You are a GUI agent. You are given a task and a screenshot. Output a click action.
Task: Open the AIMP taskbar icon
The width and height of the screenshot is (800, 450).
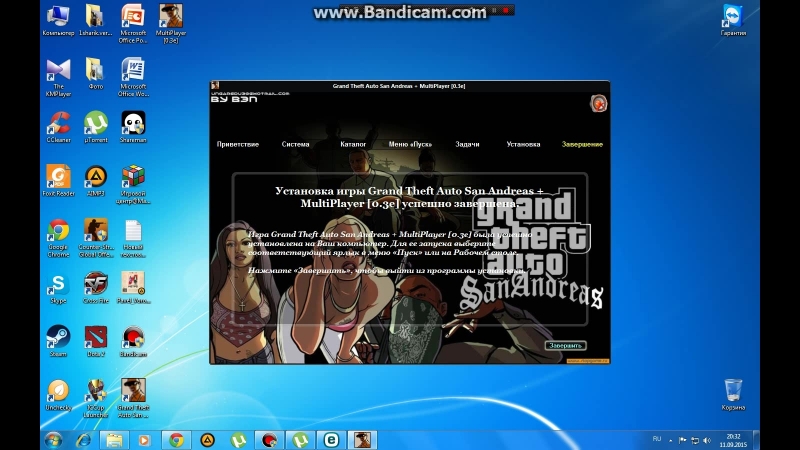click(207, 440)
